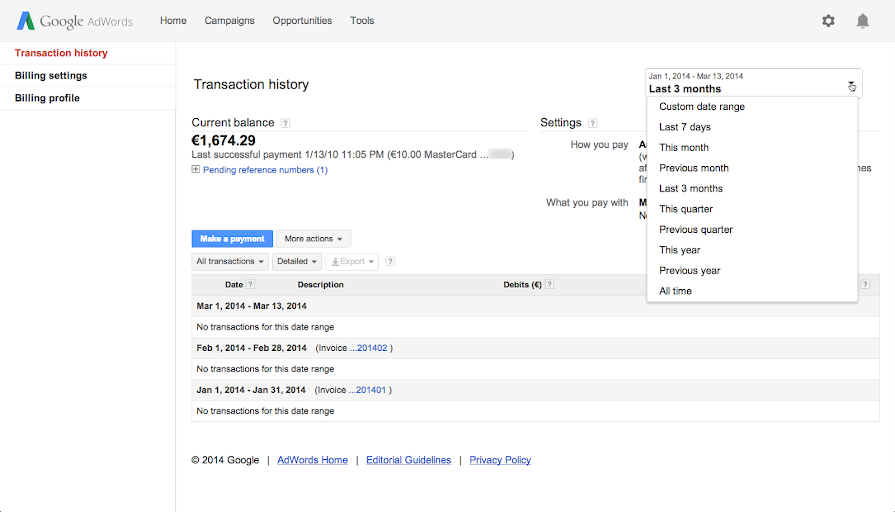Select All time from the date list
The image size is (895, 512).
point(675,291)
